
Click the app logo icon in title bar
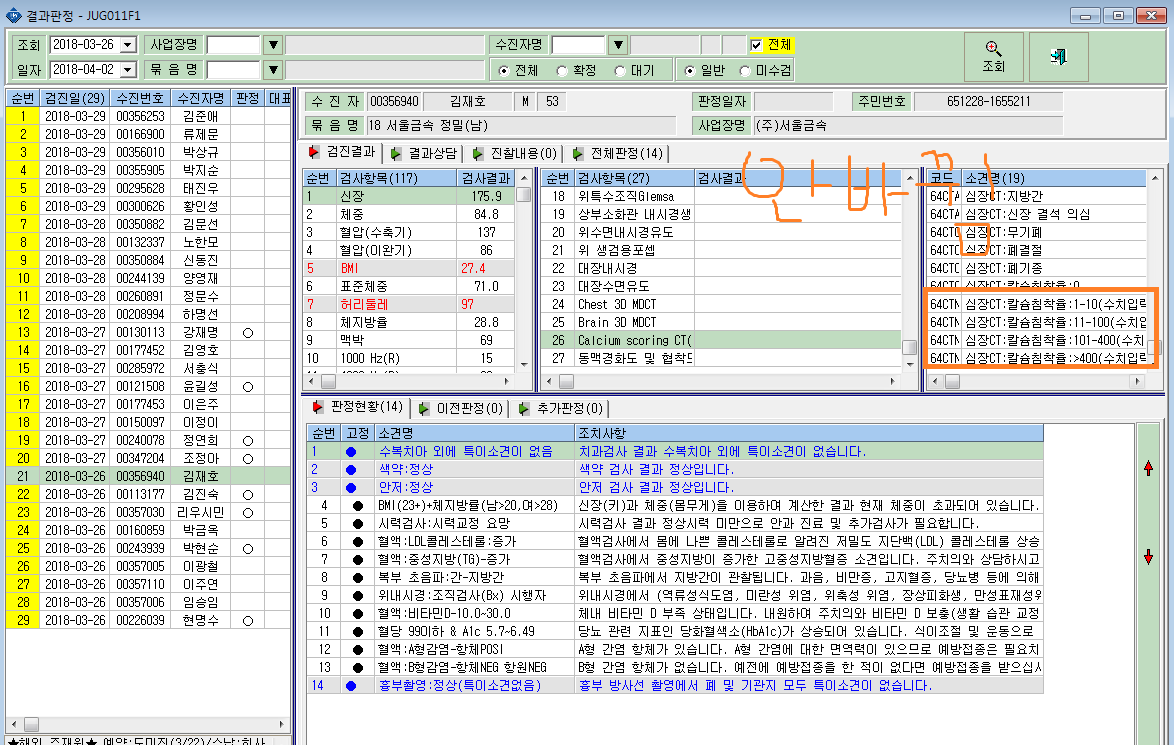click(13, 15)
